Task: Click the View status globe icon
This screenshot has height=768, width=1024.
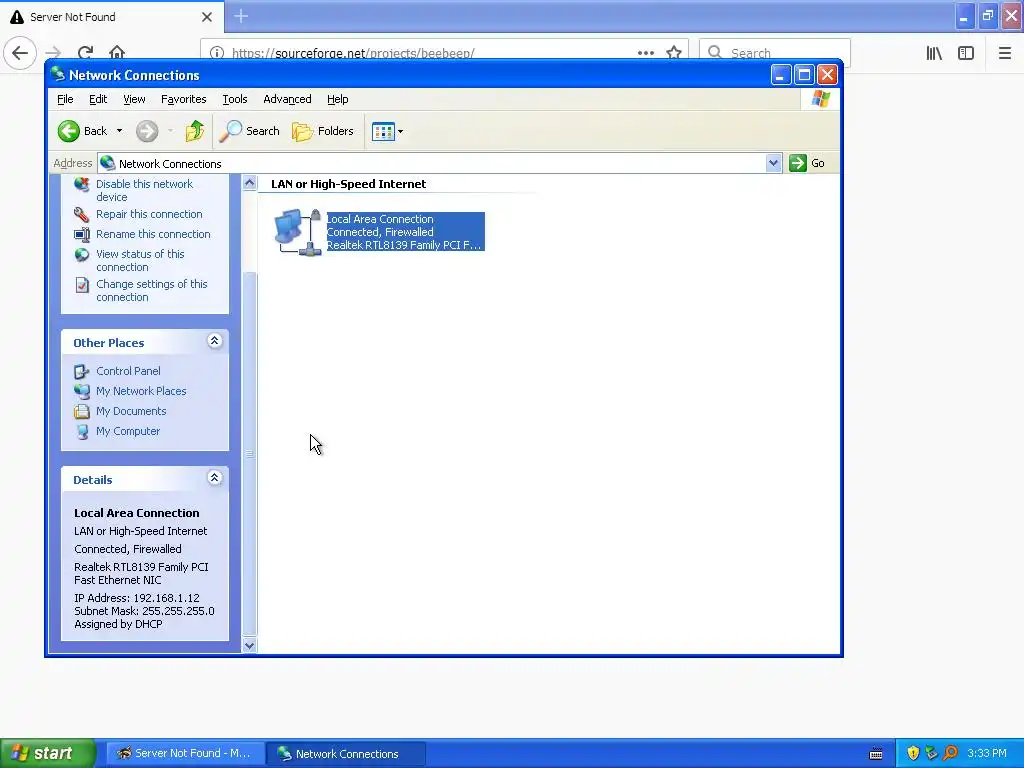Action: tap(82, 255)
